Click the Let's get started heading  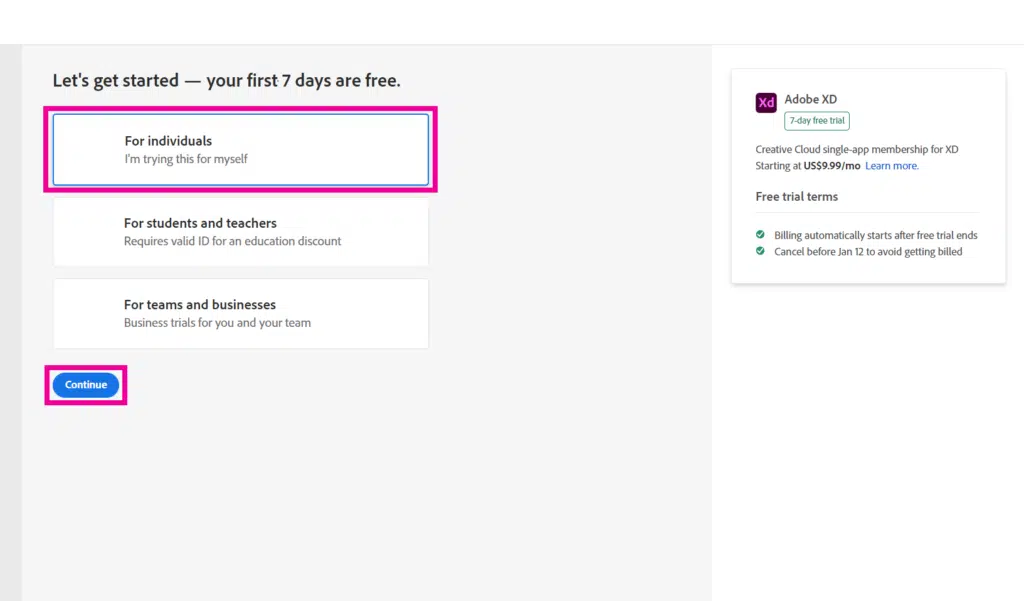coord(228,80)
